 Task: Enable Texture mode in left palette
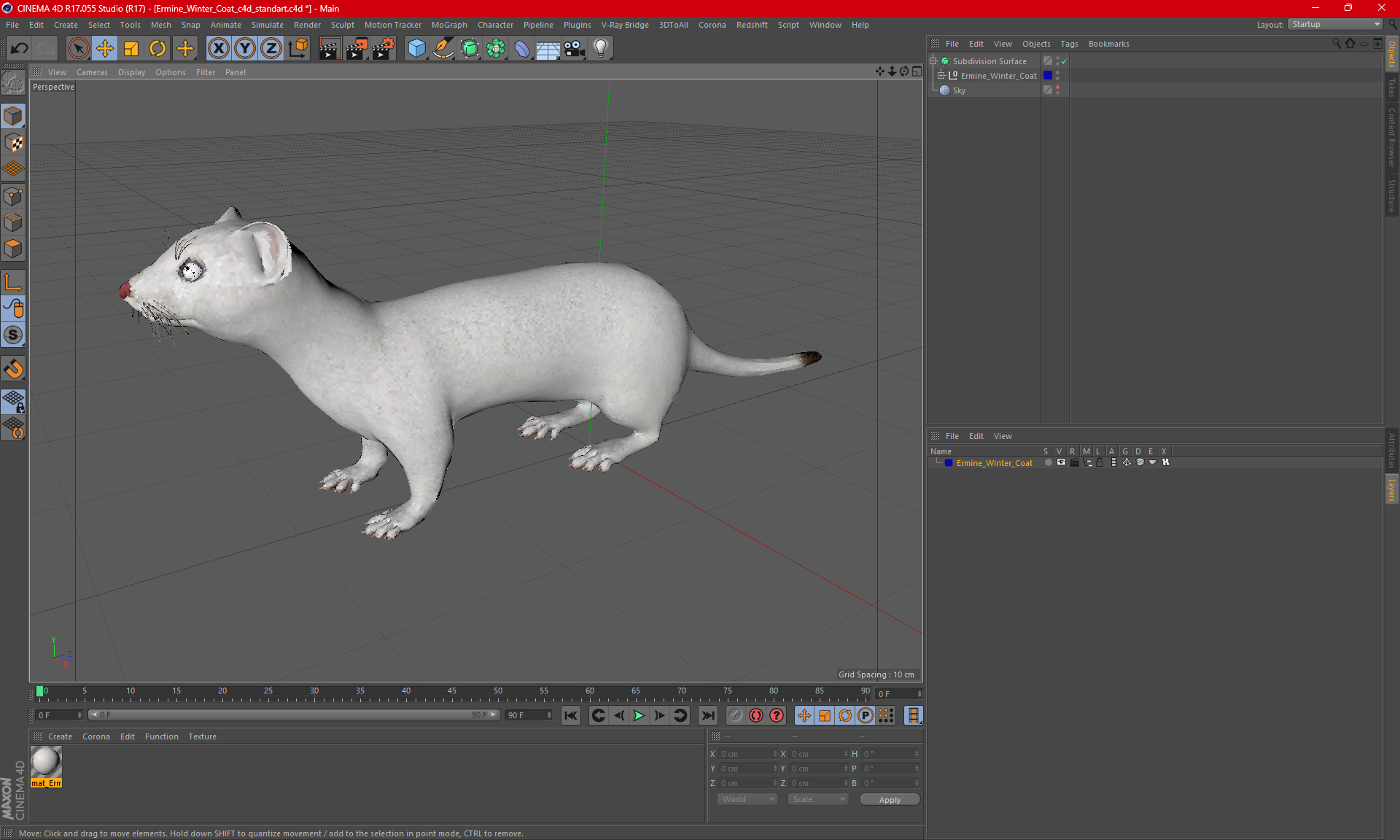coord(13,143)
